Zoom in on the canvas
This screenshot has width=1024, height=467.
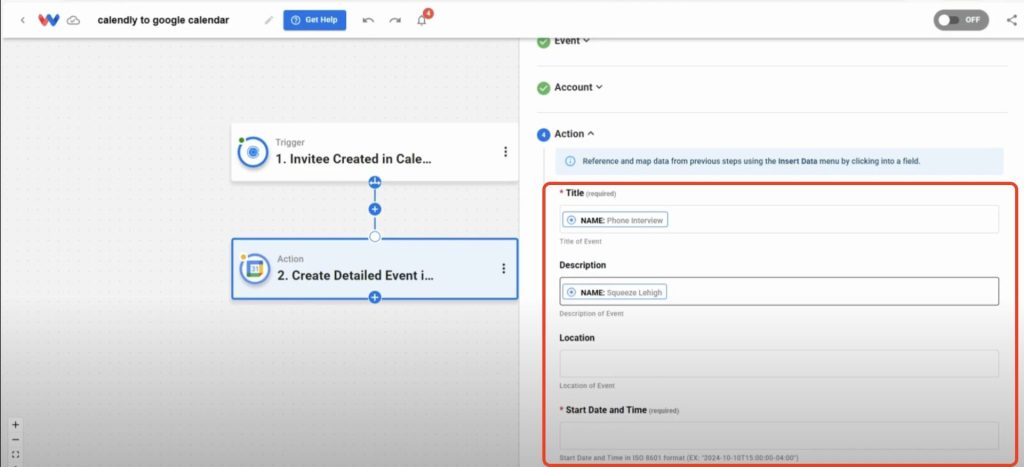[x=16, y=424]
